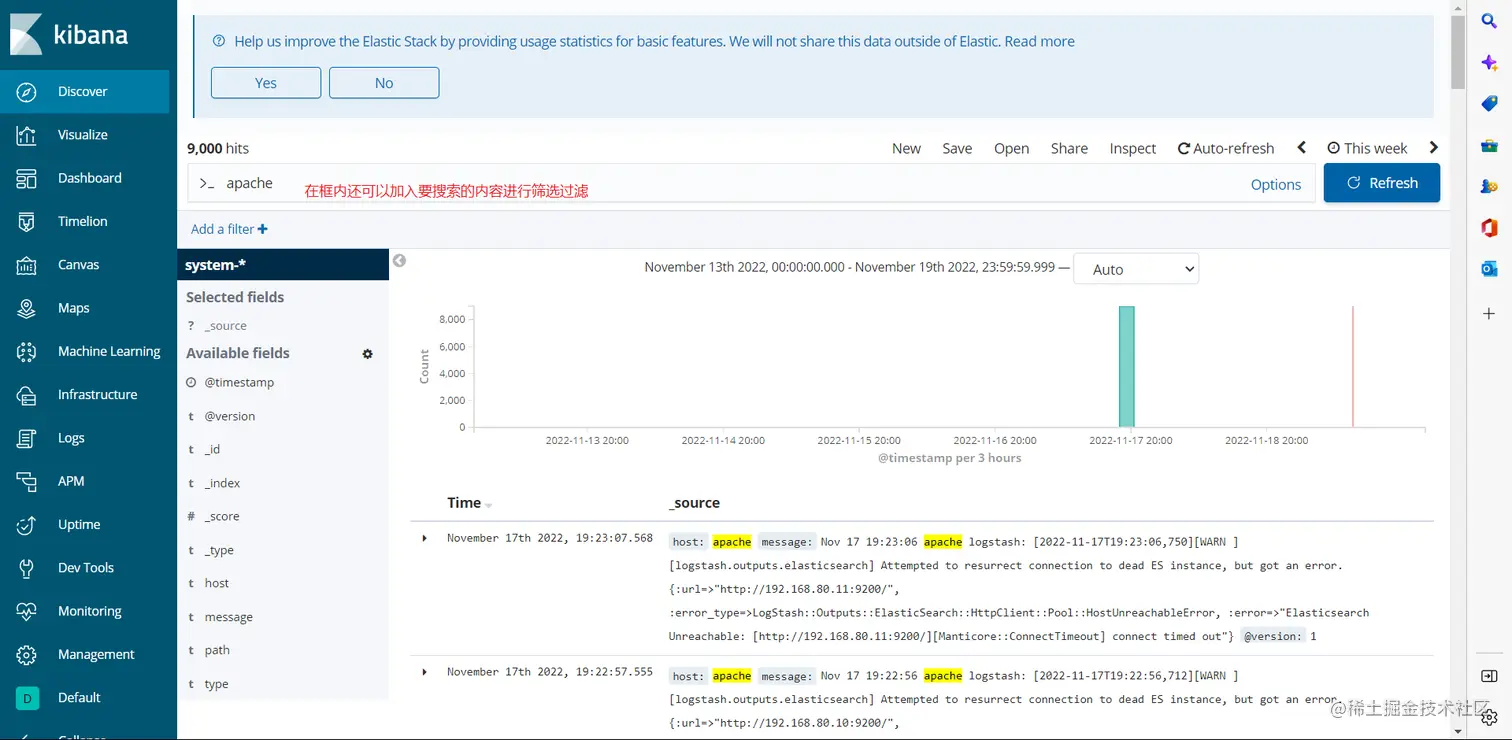Click the tall teal histogram bar
The image size is (1512, 740).
tap(1126, 366)
